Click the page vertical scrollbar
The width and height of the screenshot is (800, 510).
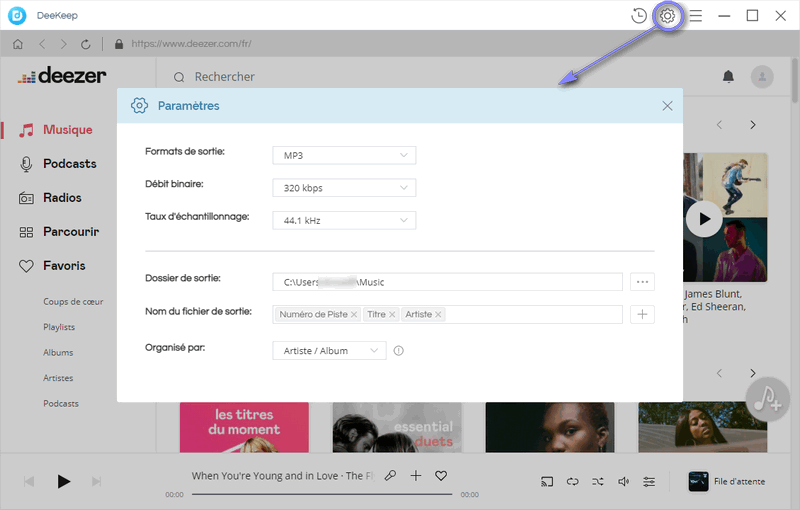point(795,82)
